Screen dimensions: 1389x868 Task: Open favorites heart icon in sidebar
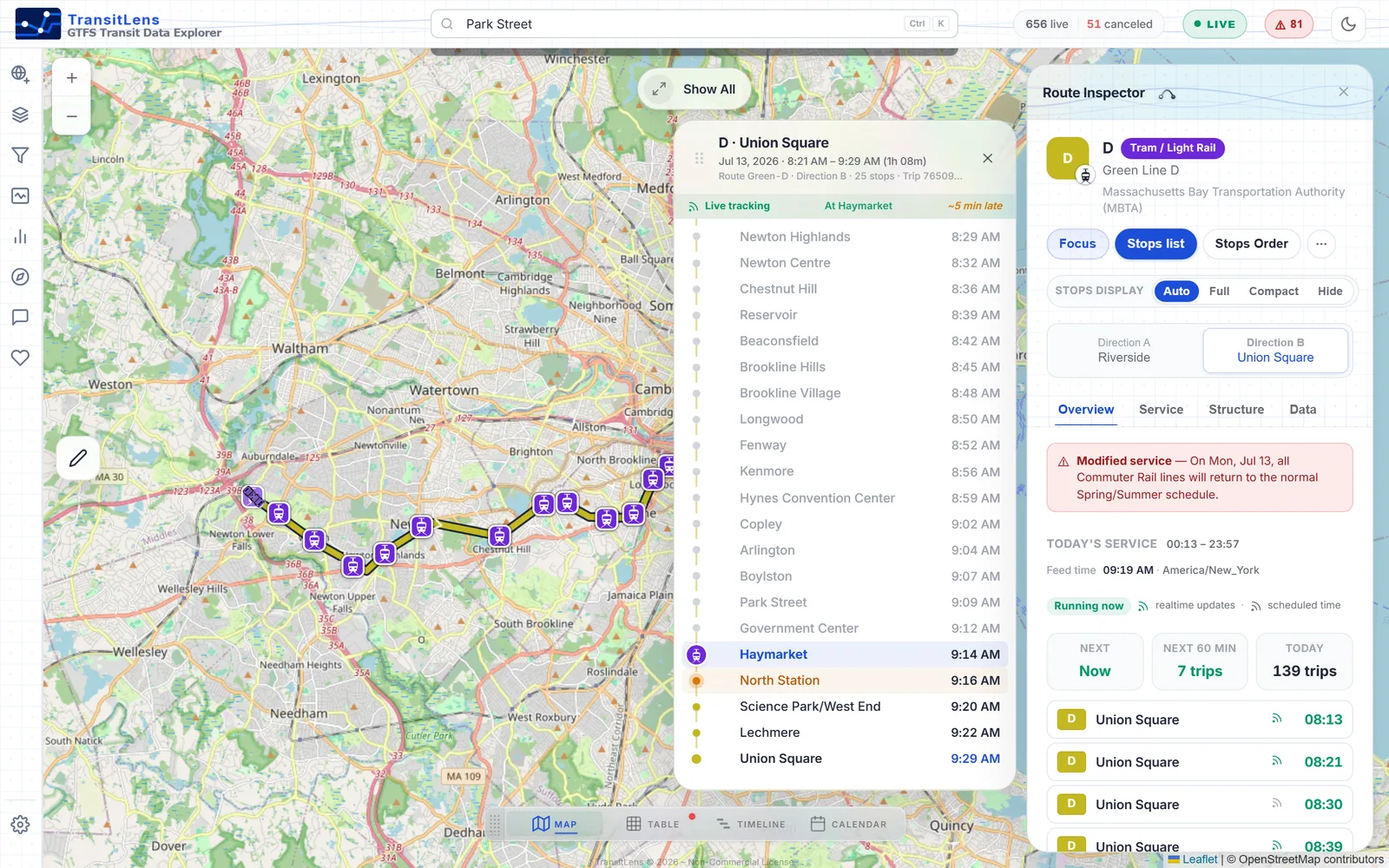[20, 358]
